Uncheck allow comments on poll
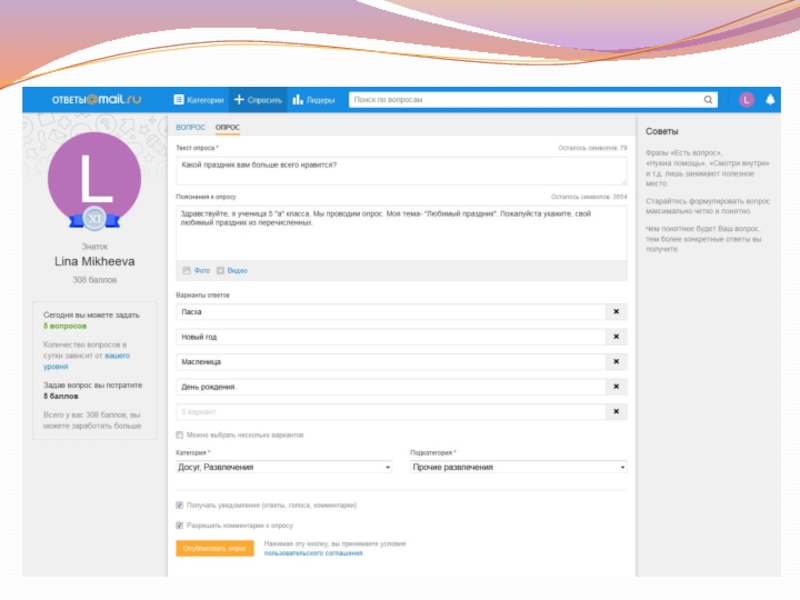This screenshot has width=800, height=600. click(x=180, y=524)
